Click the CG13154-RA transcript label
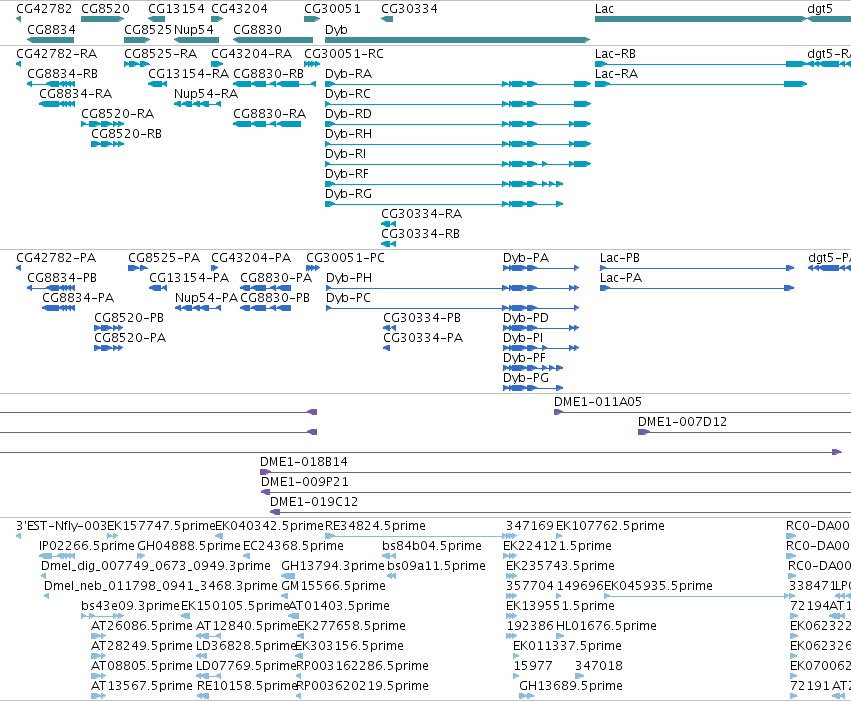Screen dimensions: 851x701 [188, 74]
